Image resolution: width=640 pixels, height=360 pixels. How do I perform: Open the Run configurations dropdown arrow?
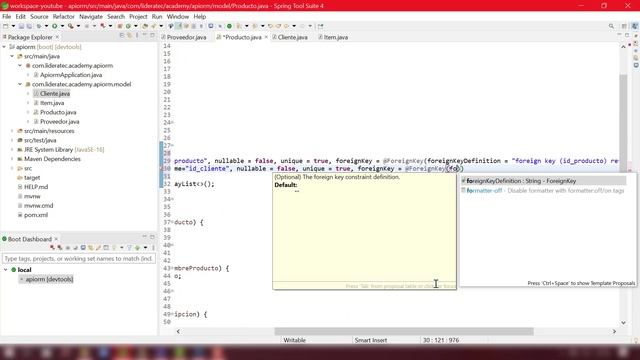coord(62,26)
